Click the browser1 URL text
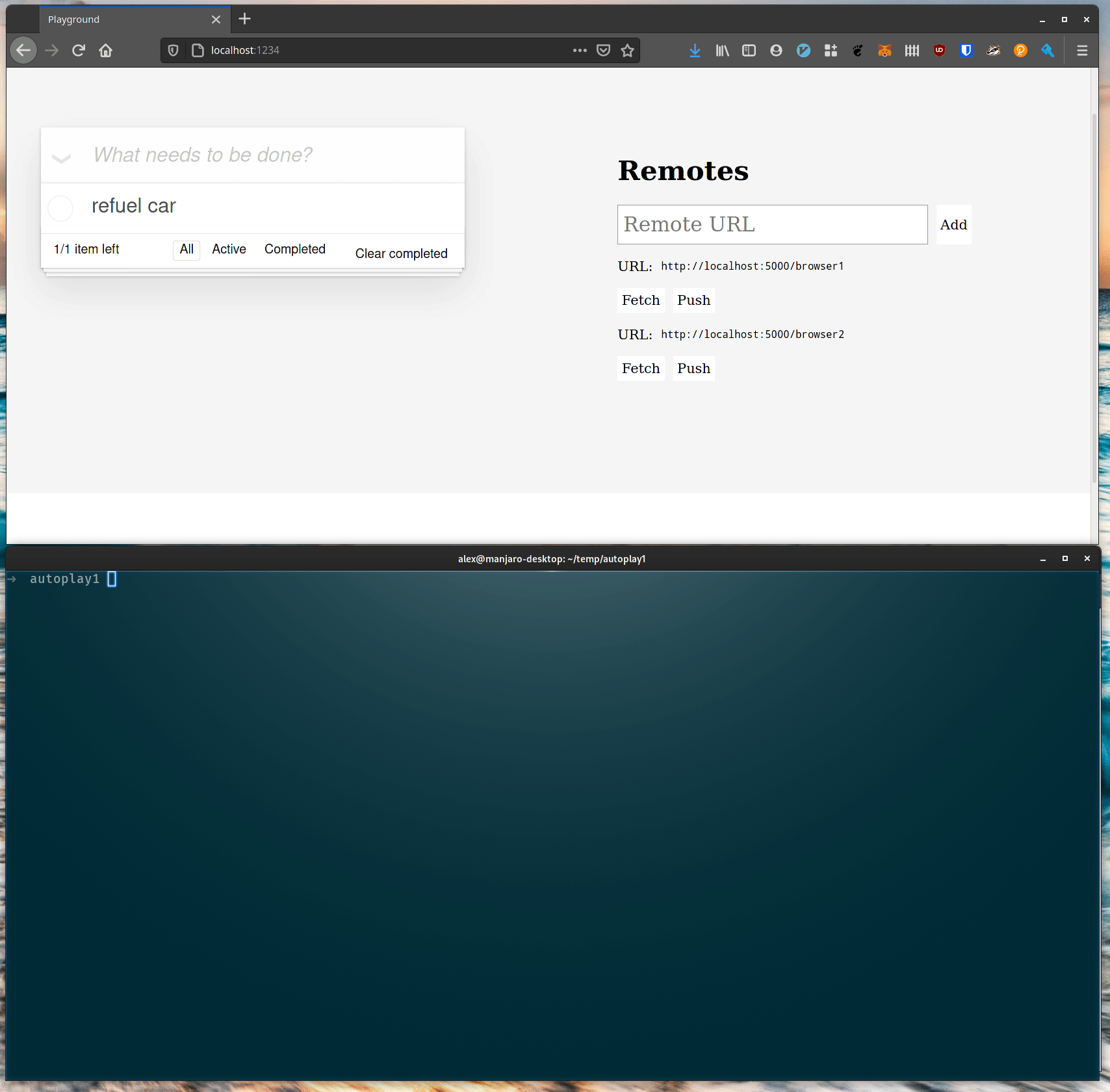 click(x=753, y=266)
